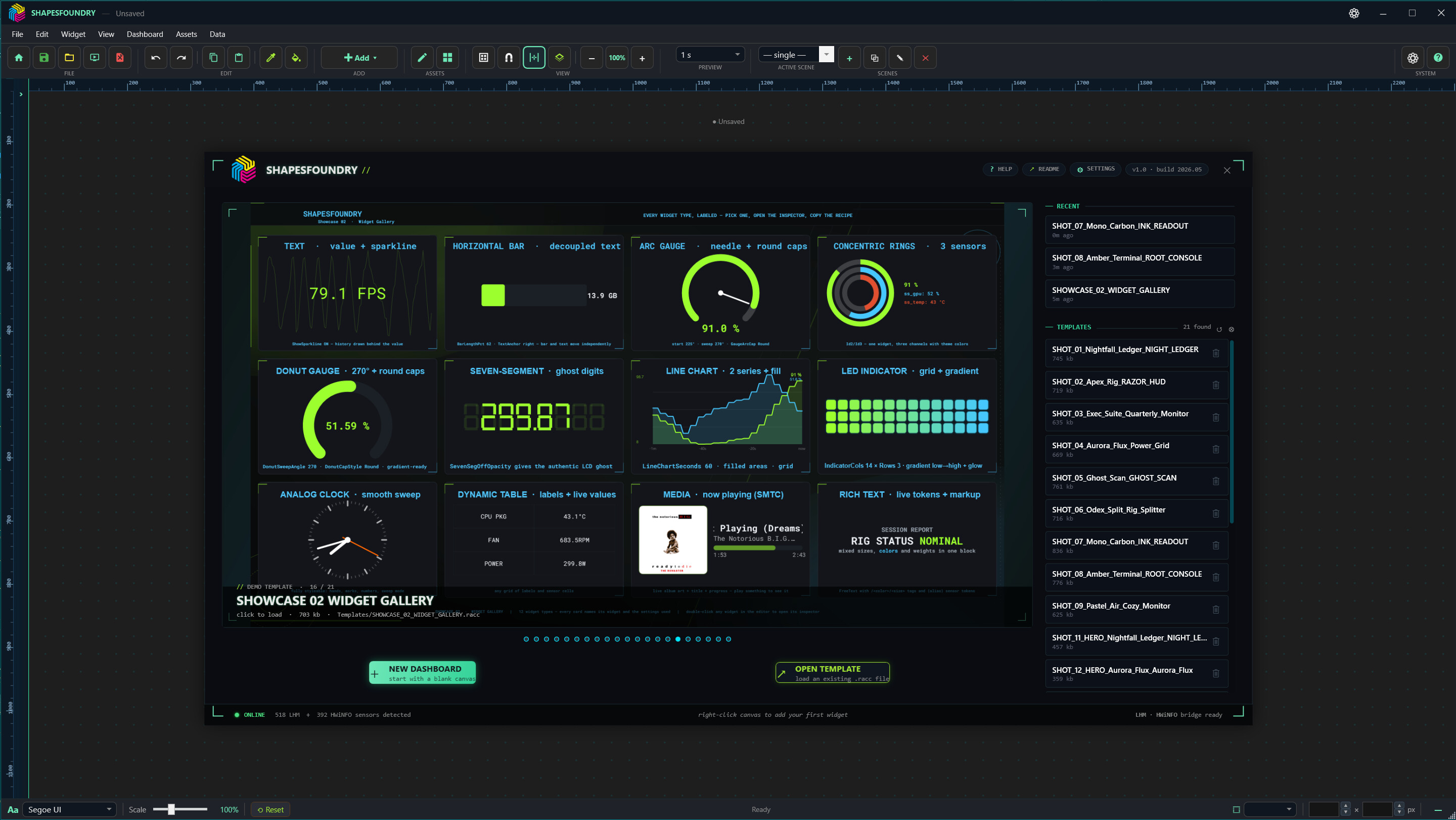The height and width of the screenshot is (820, 1456).
Task: Click the preview screen icon in File group
Action: click(x=95, y=58)
